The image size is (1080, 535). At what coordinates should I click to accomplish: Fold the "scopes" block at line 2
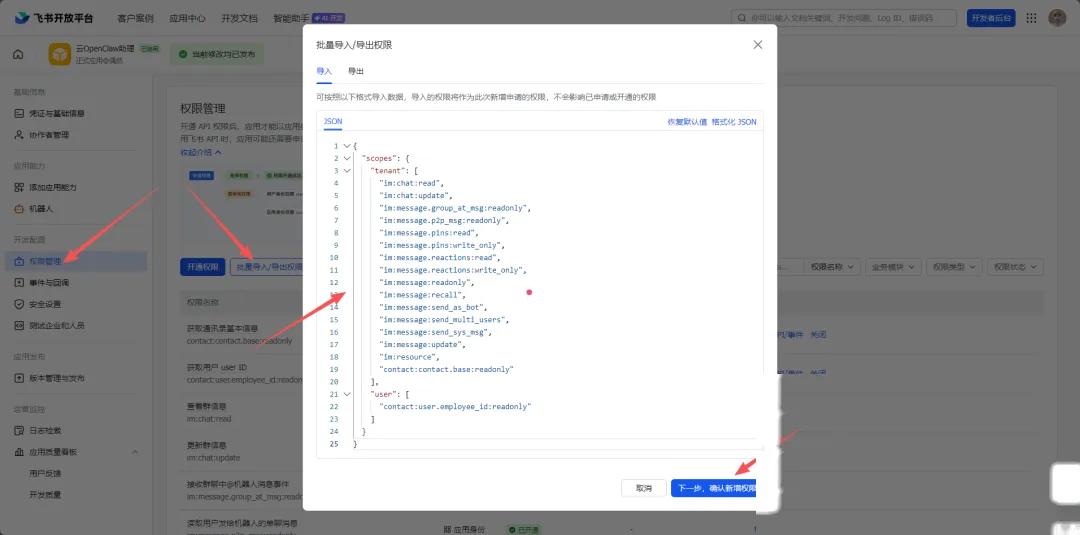(346, 158)
